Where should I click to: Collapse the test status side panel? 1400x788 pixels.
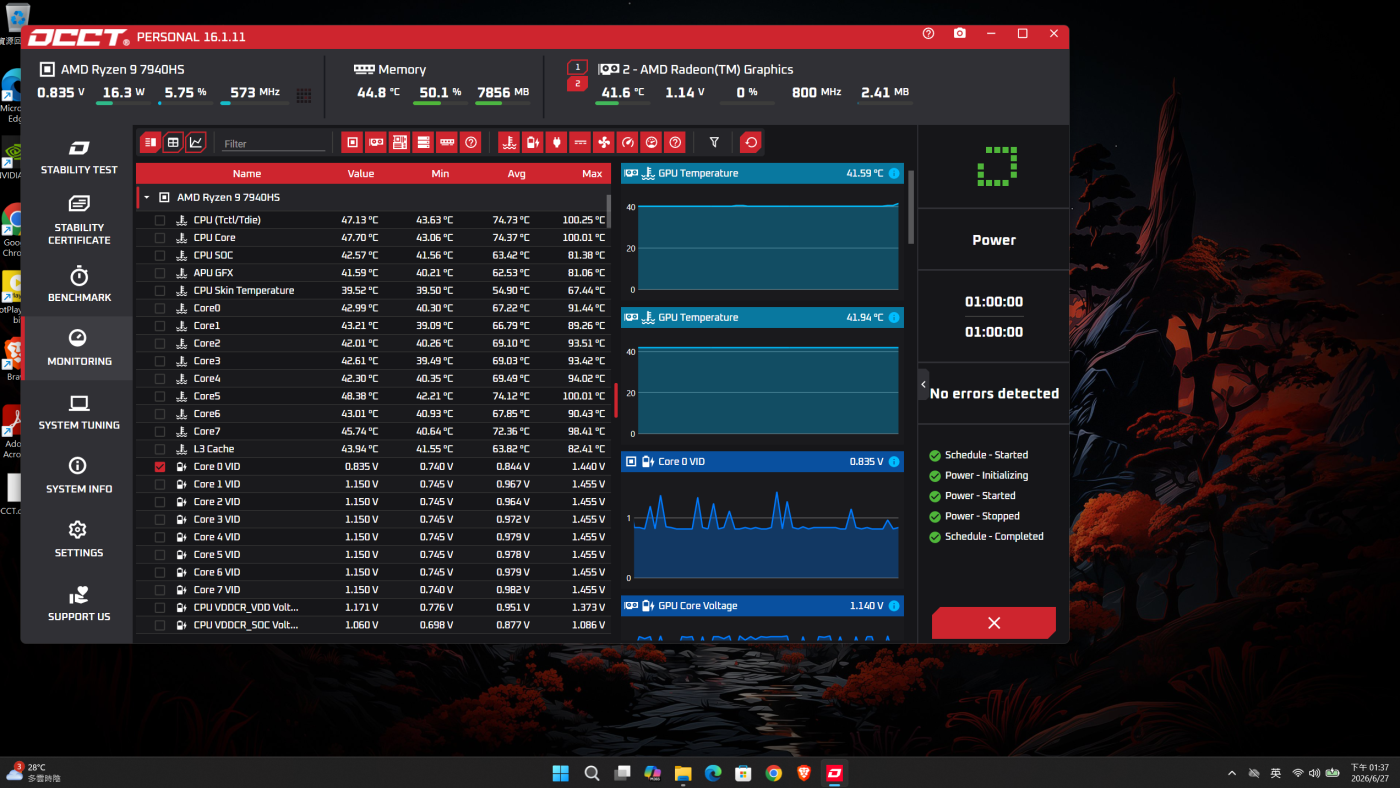click(923, 385)
